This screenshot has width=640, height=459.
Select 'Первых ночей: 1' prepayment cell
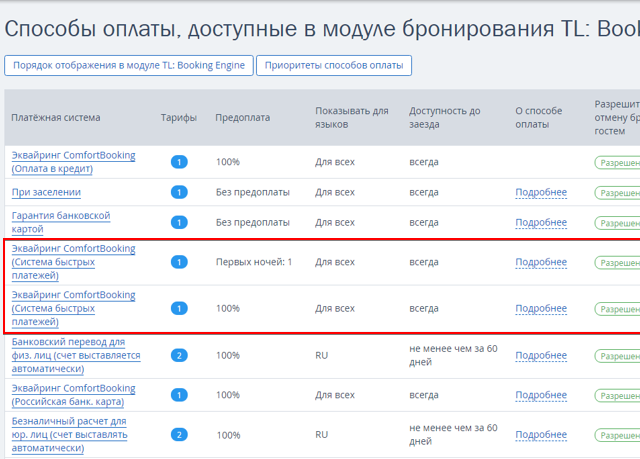(x=254, y=262)
